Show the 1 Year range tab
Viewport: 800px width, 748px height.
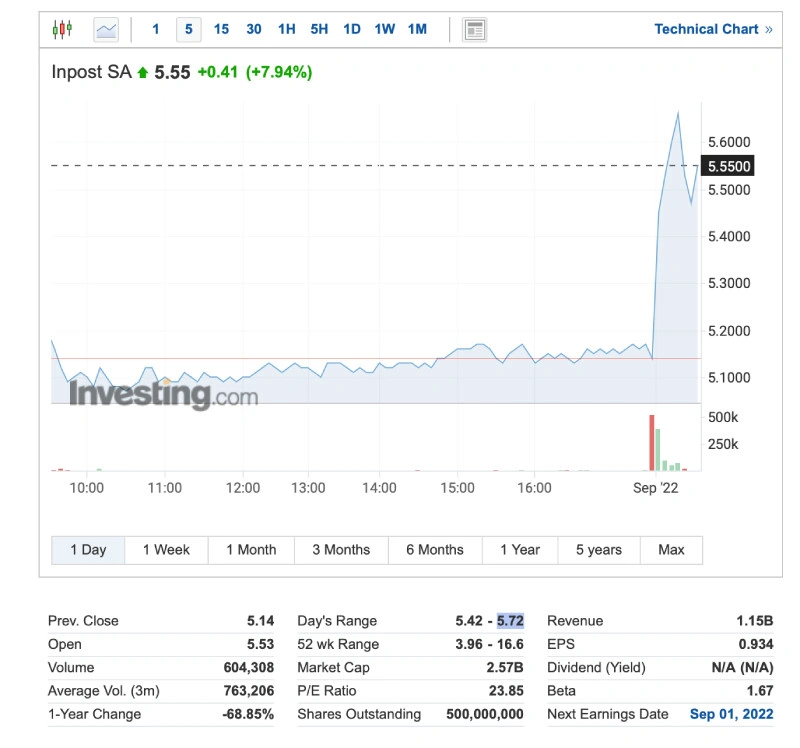point(520,550)
